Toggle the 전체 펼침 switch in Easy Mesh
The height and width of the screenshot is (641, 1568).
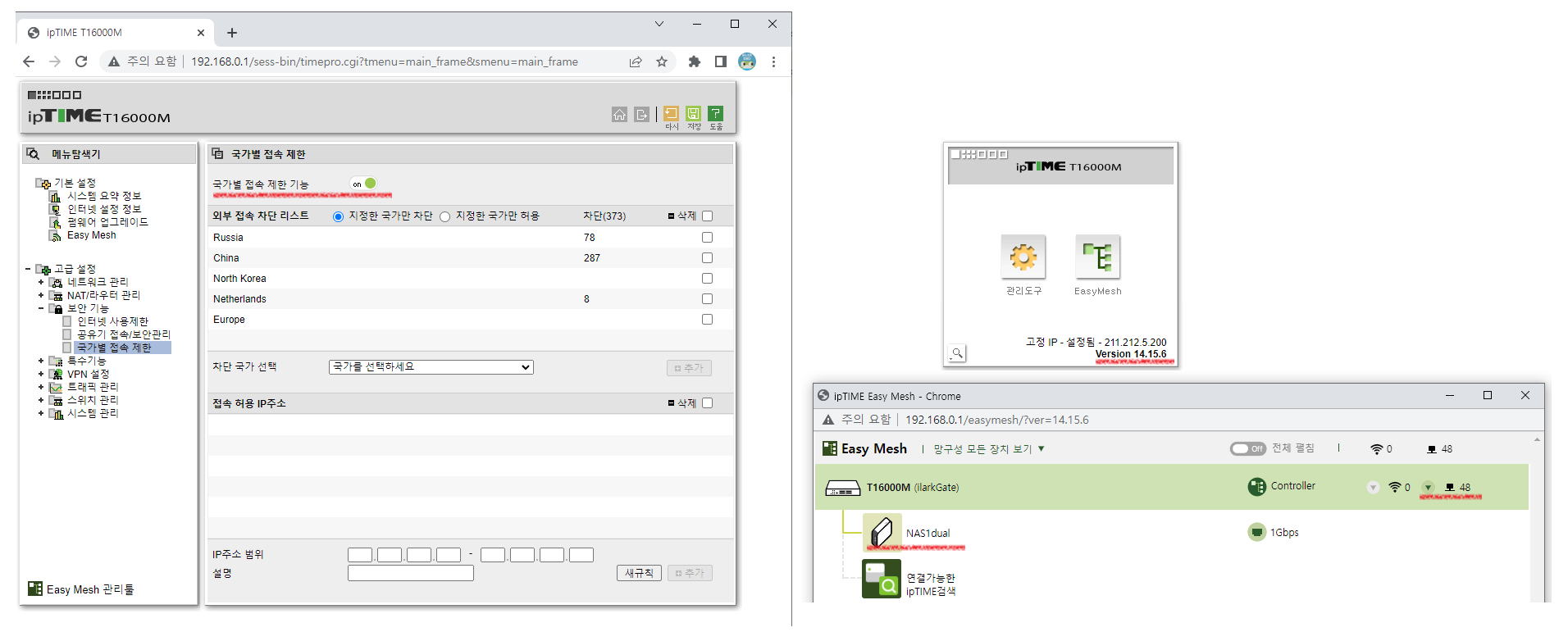(x=1248, y=448)
